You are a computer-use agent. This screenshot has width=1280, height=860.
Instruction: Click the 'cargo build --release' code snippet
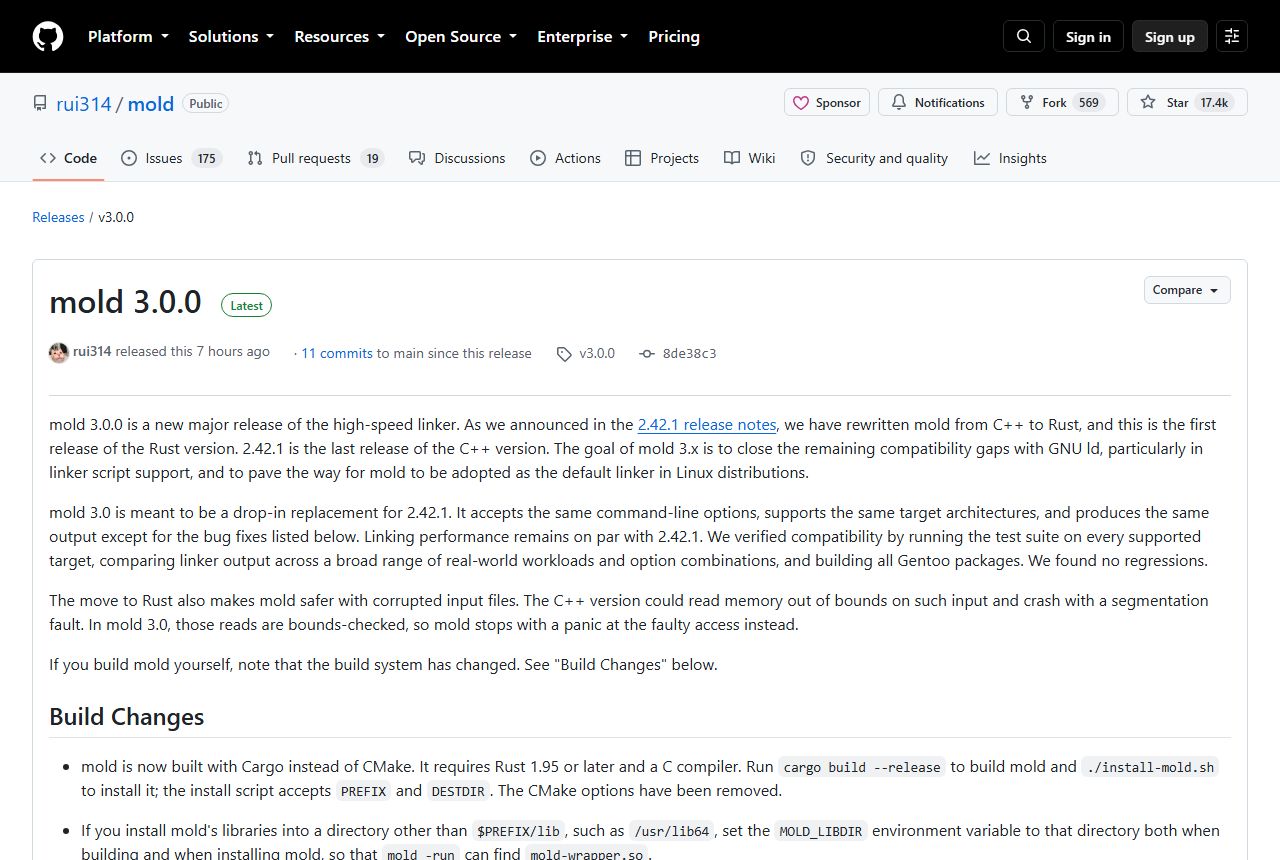coord(862,767)
